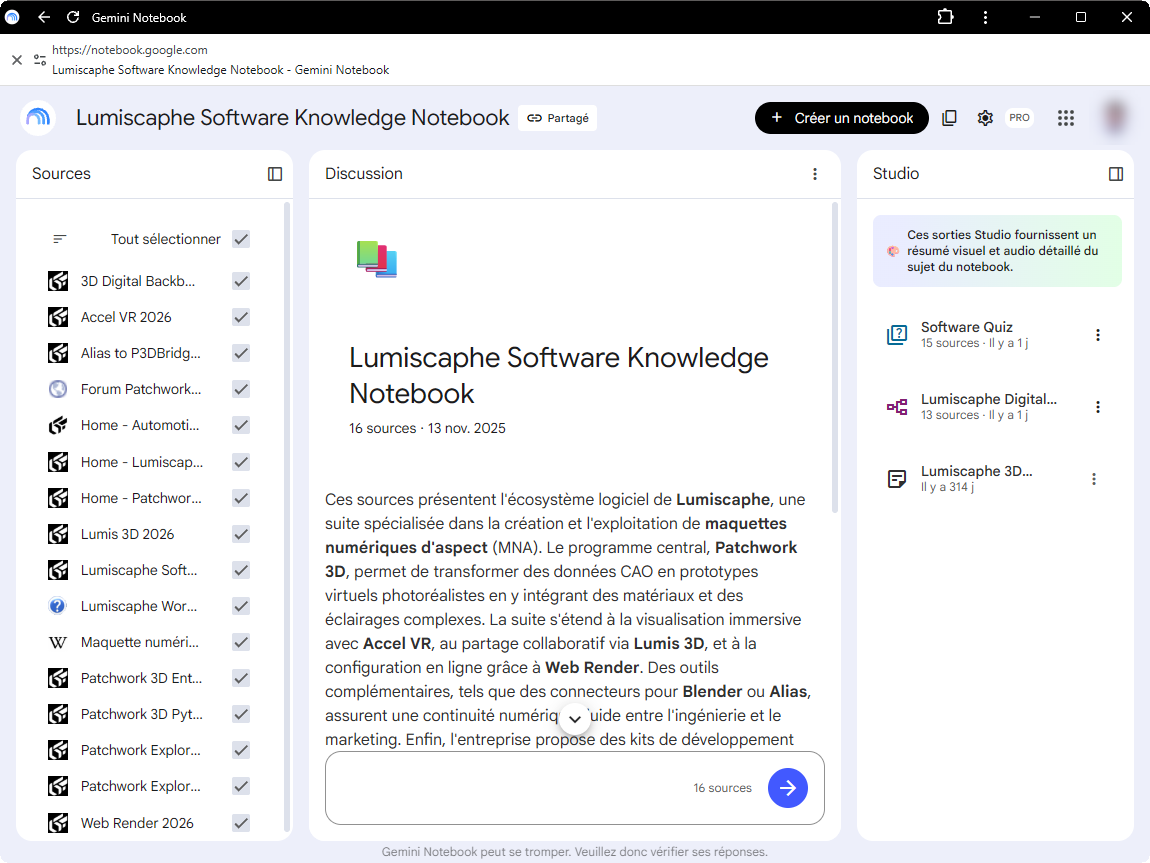Click the Software Quiz icon
The height and width of the screenshot is (863, 1150).
point(897,334)
